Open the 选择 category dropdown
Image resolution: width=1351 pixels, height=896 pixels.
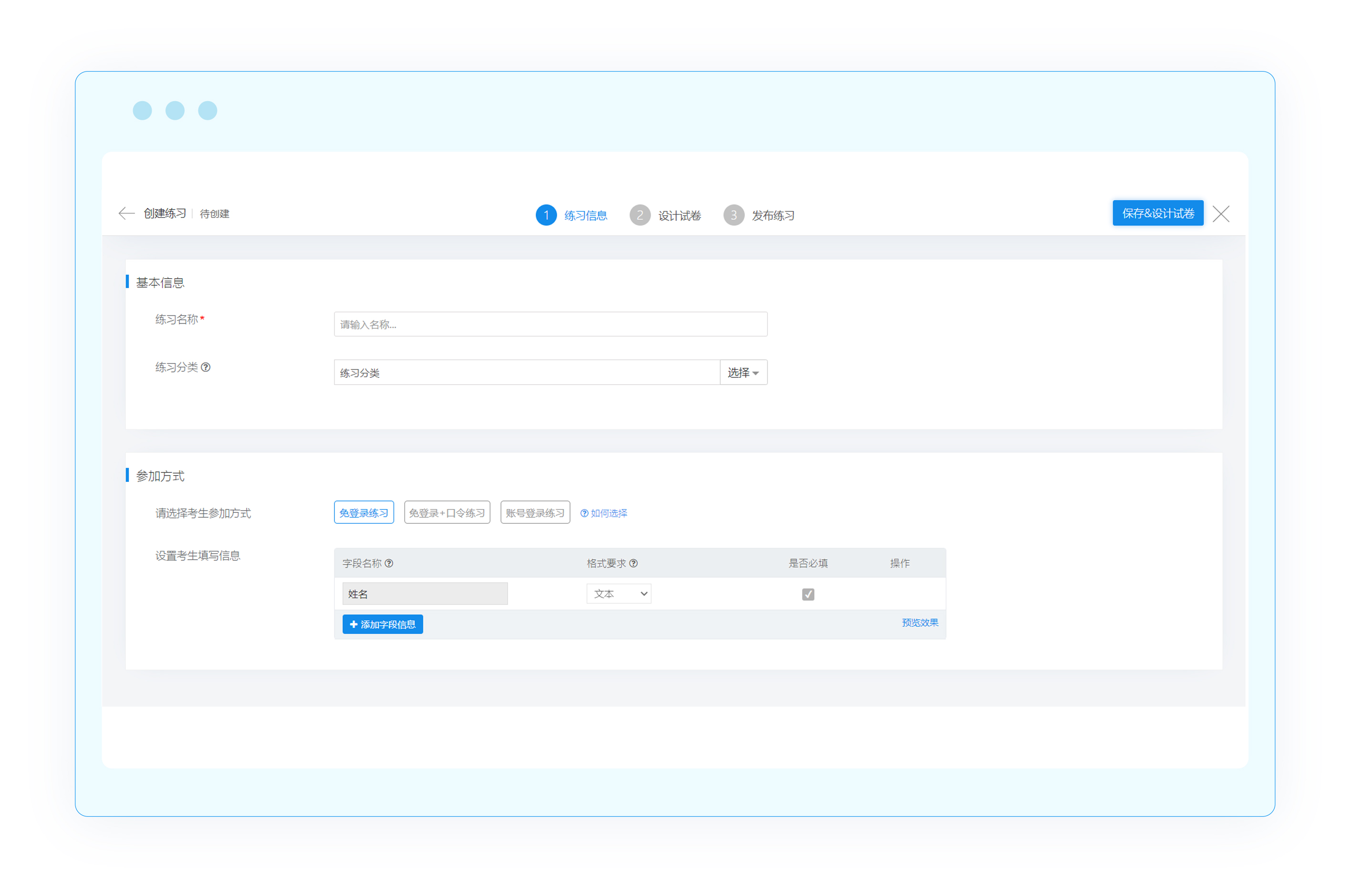pos(743,373)
